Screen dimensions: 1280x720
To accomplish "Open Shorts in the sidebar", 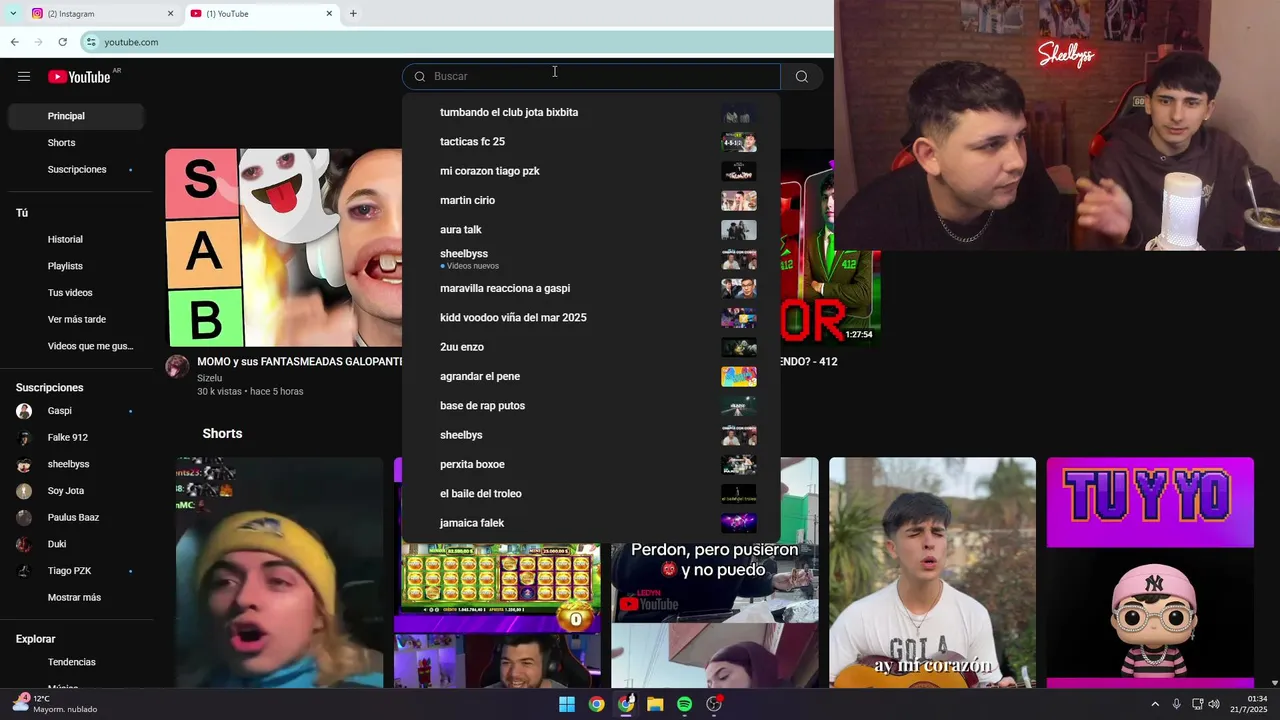I will click(76, 143).
